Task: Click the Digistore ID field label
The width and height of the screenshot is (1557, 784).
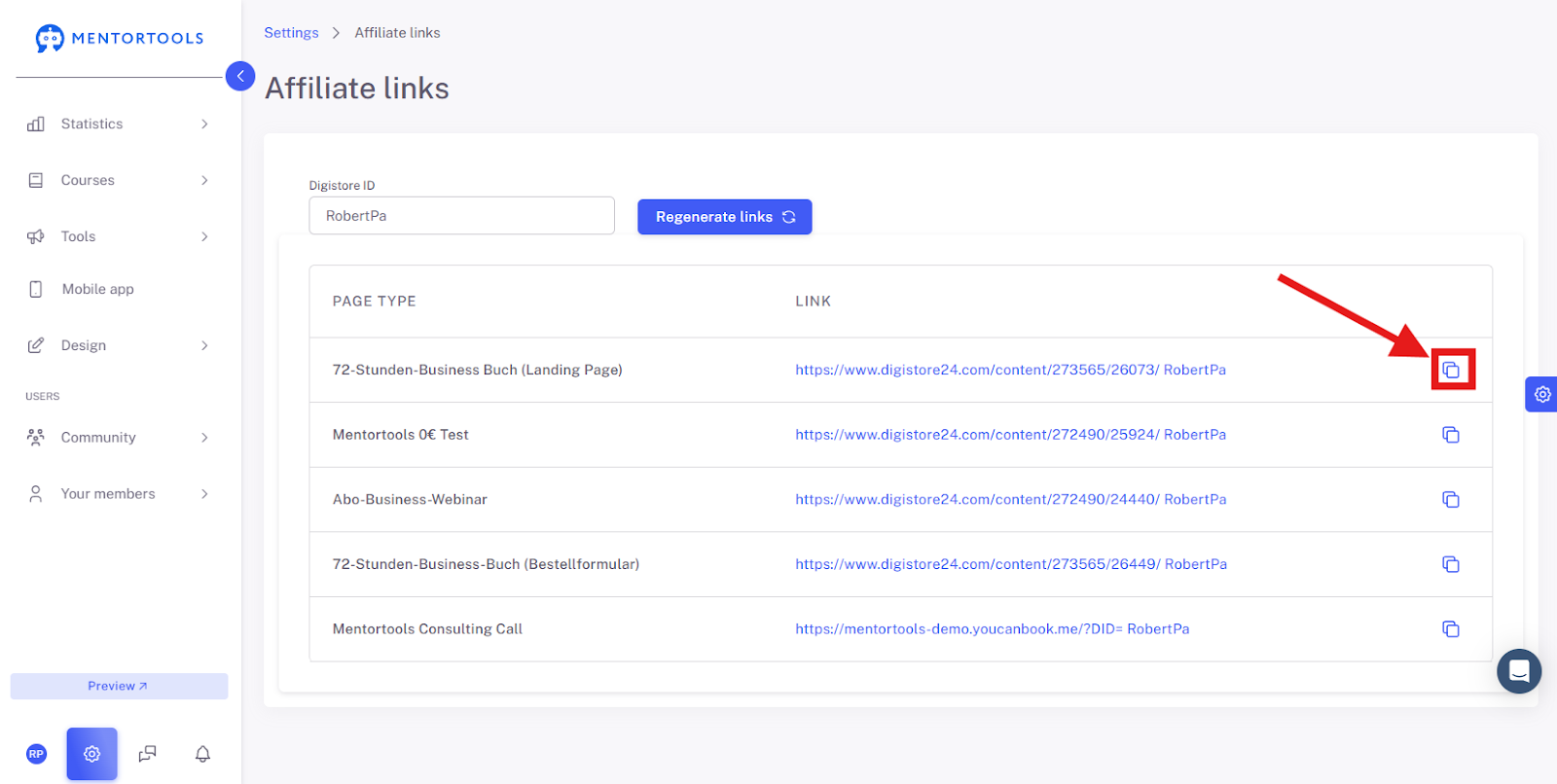Action: pos(342,186)
